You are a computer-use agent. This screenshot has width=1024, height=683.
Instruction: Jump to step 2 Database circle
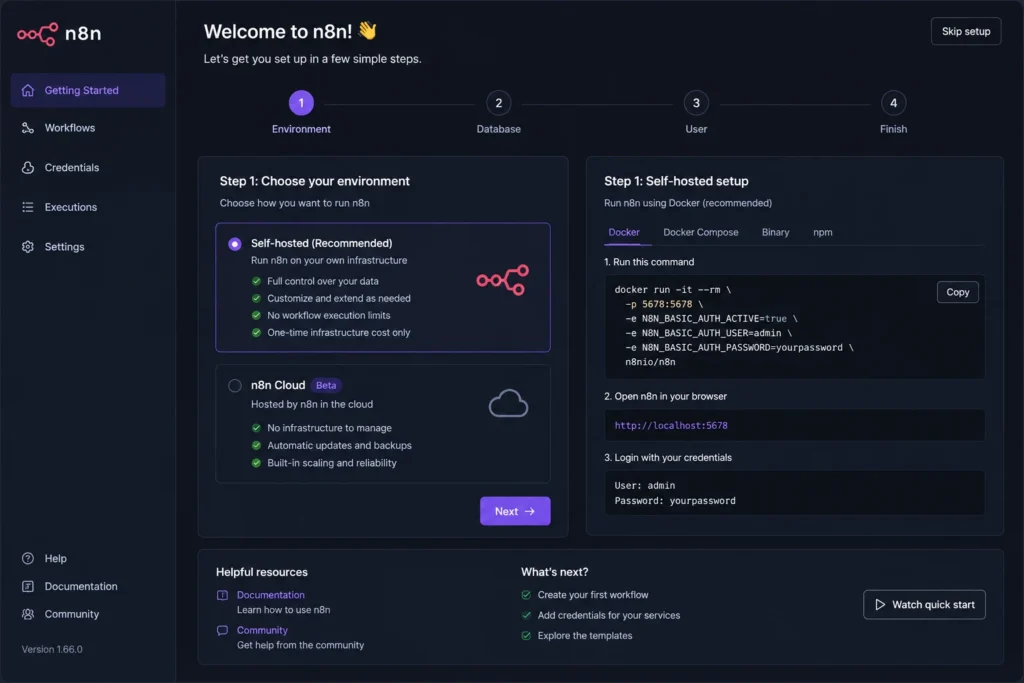pyautogui.click(x=498, y=103)
